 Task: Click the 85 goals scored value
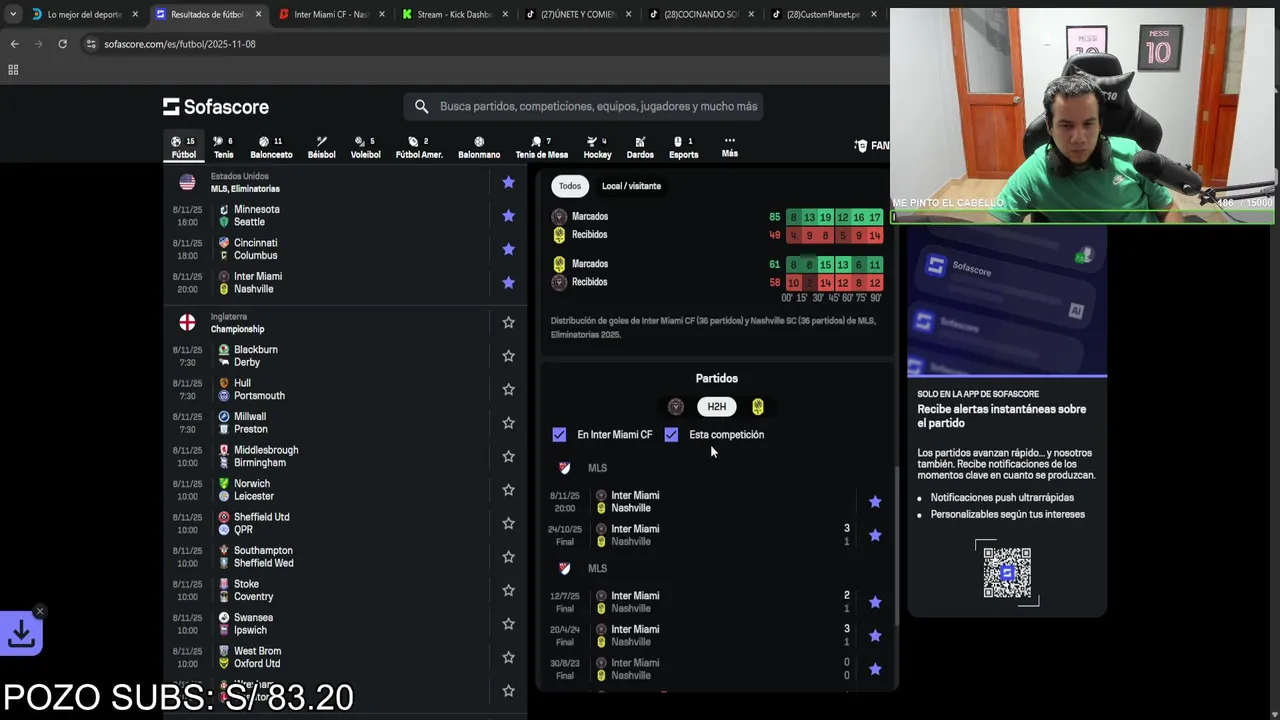coord(774,217)
